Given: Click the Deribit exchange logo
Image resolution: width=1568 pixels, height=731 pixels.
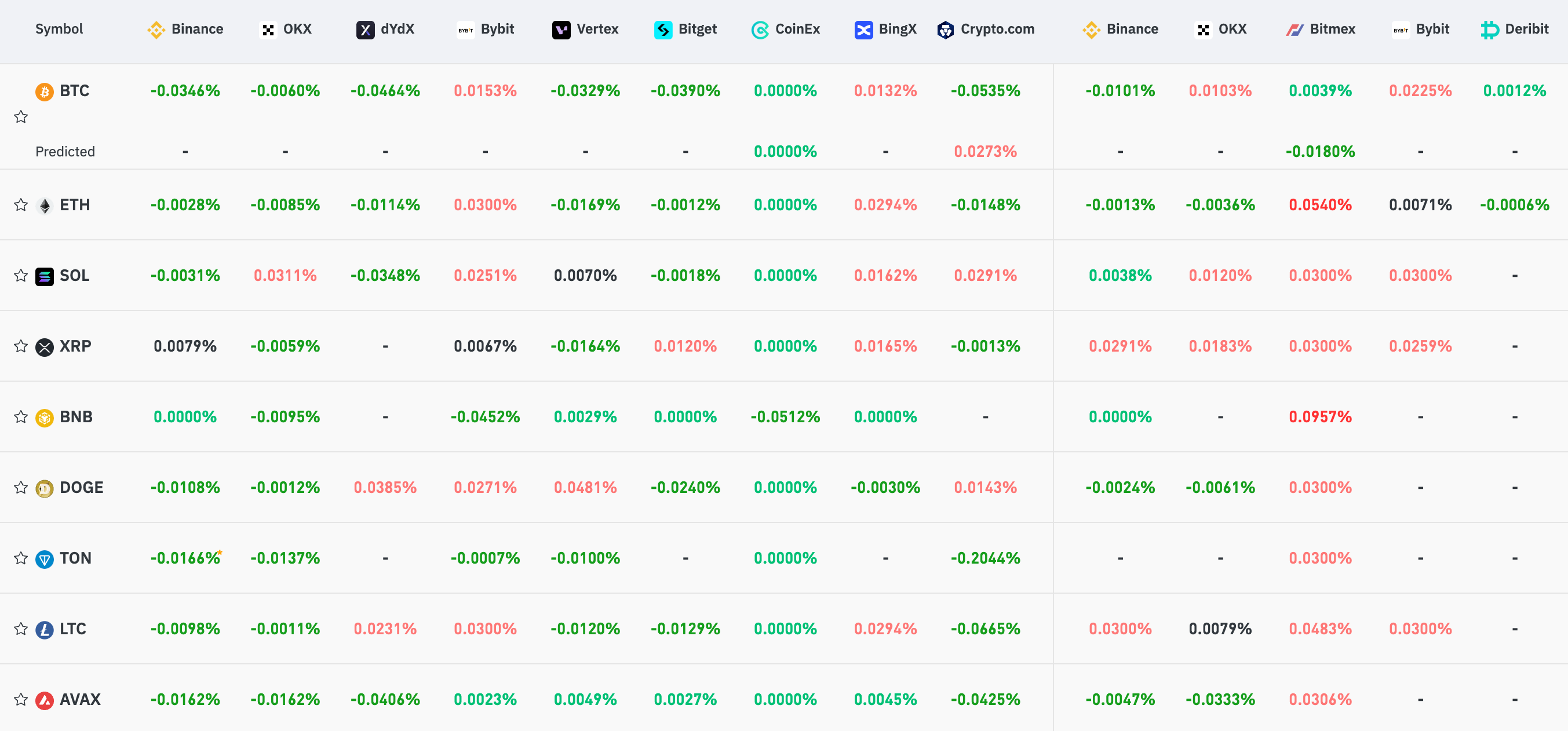Looking at the screenshot, I should [1489, 29].
